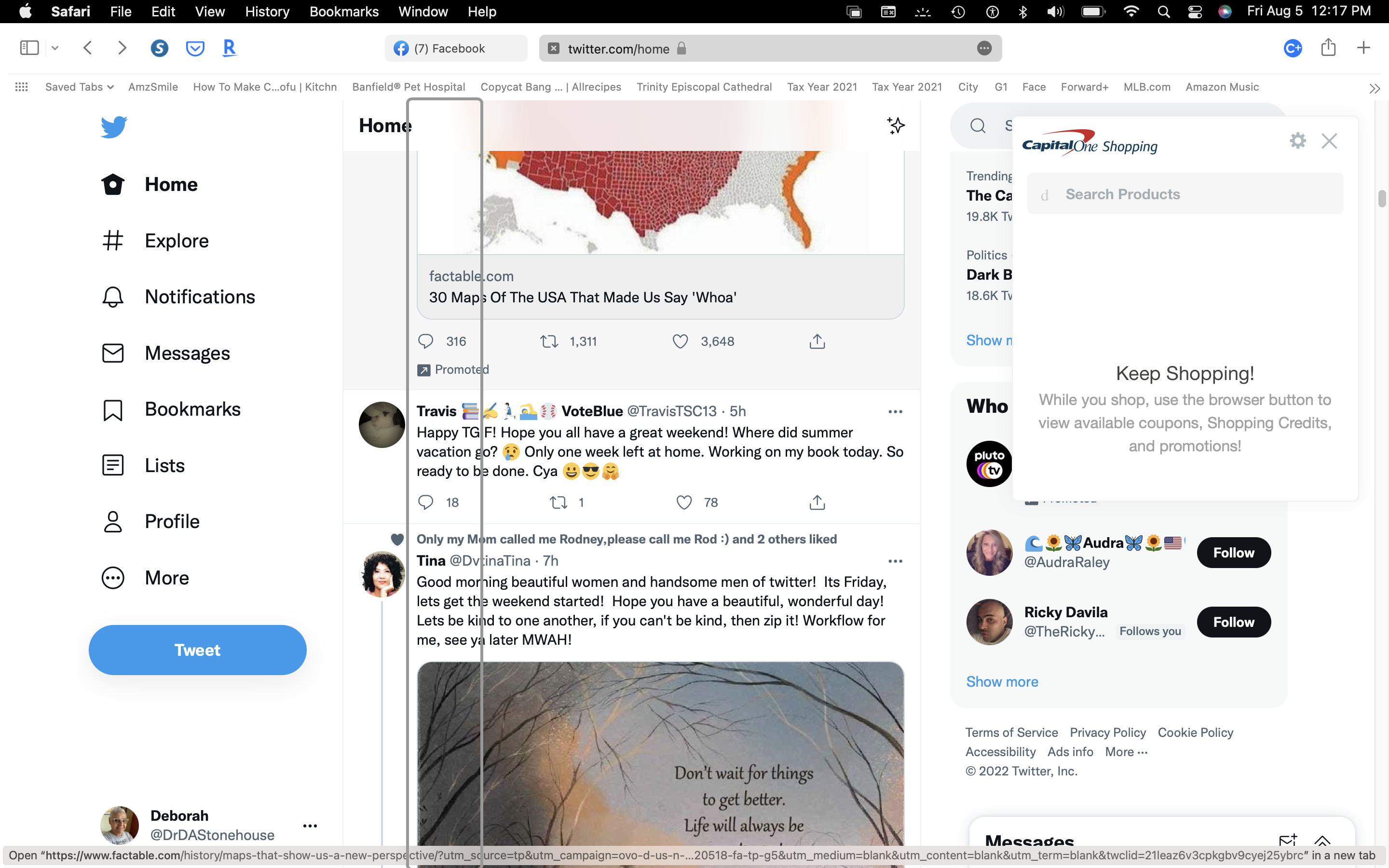Click the page vertical scrollbar thumb
Image resolution: width=1389 pixels, height=868 pixels.
[x=1382, y=198]
